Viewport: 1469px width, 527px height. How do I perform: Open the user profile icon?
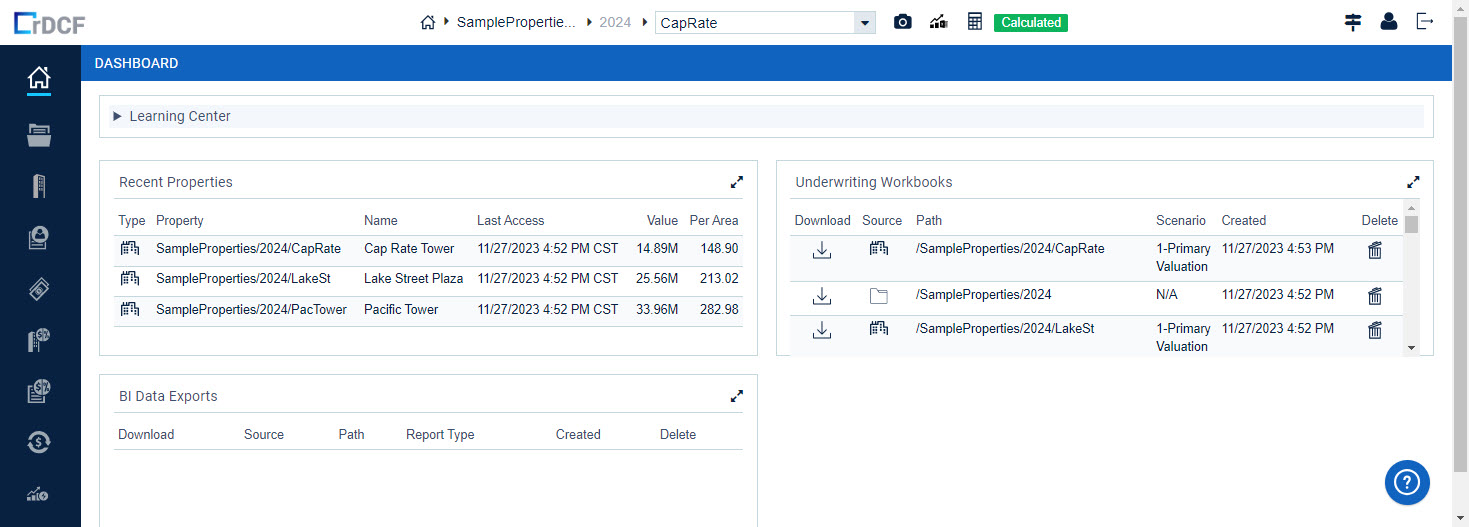1389,22
